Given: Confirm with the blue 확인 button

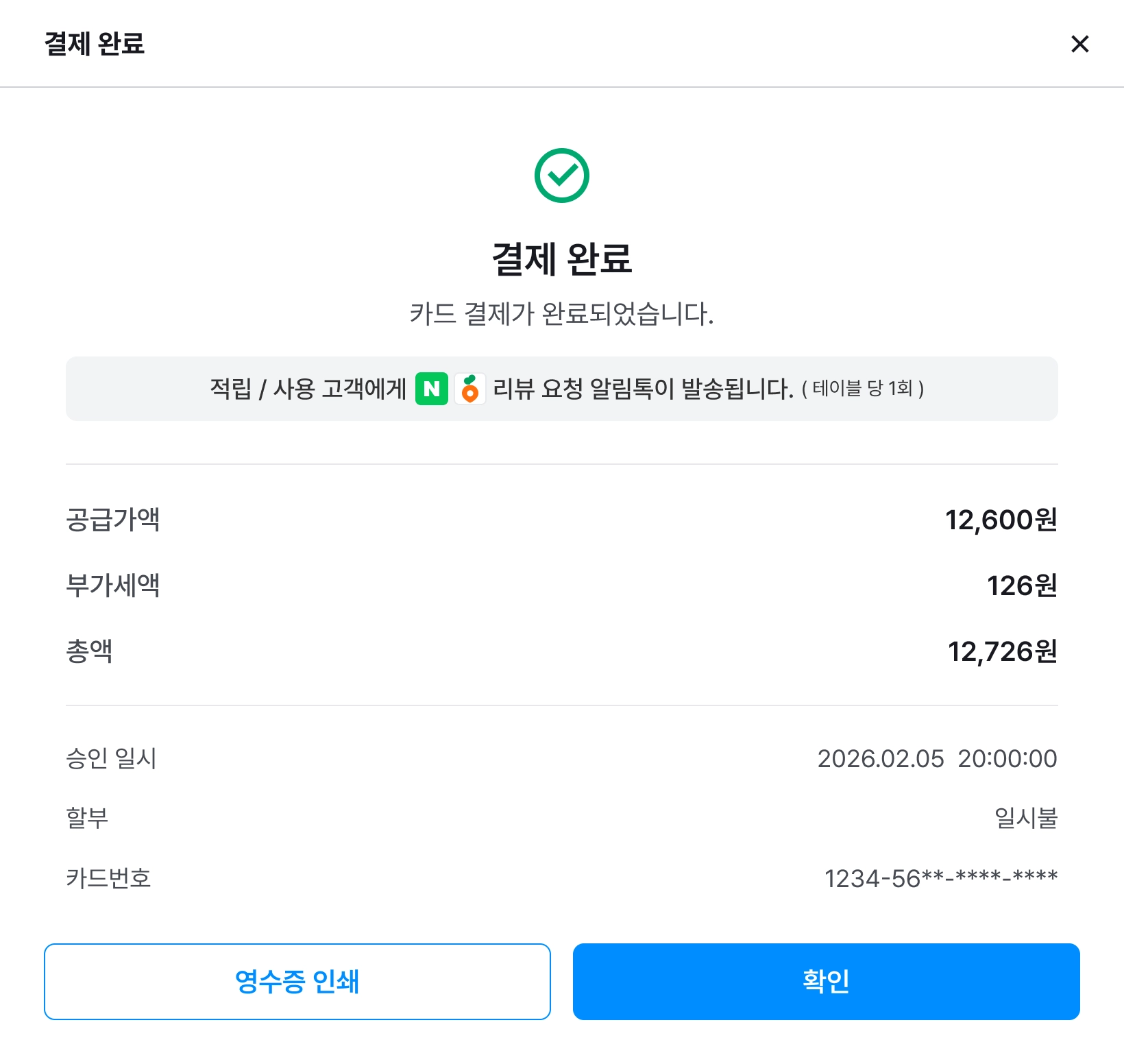Looking at the screenshot, I should click(826, 981).
